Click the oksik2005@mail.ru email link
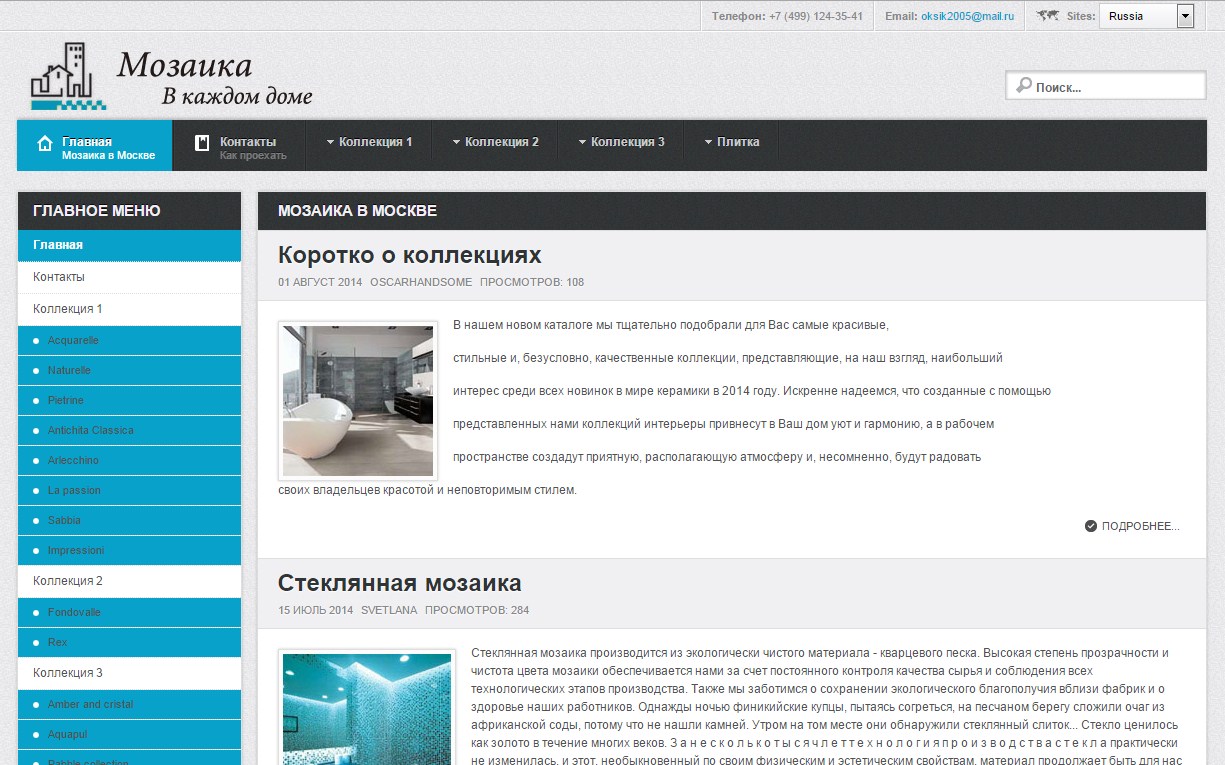Screen dimensions: 1225x765 967,16
